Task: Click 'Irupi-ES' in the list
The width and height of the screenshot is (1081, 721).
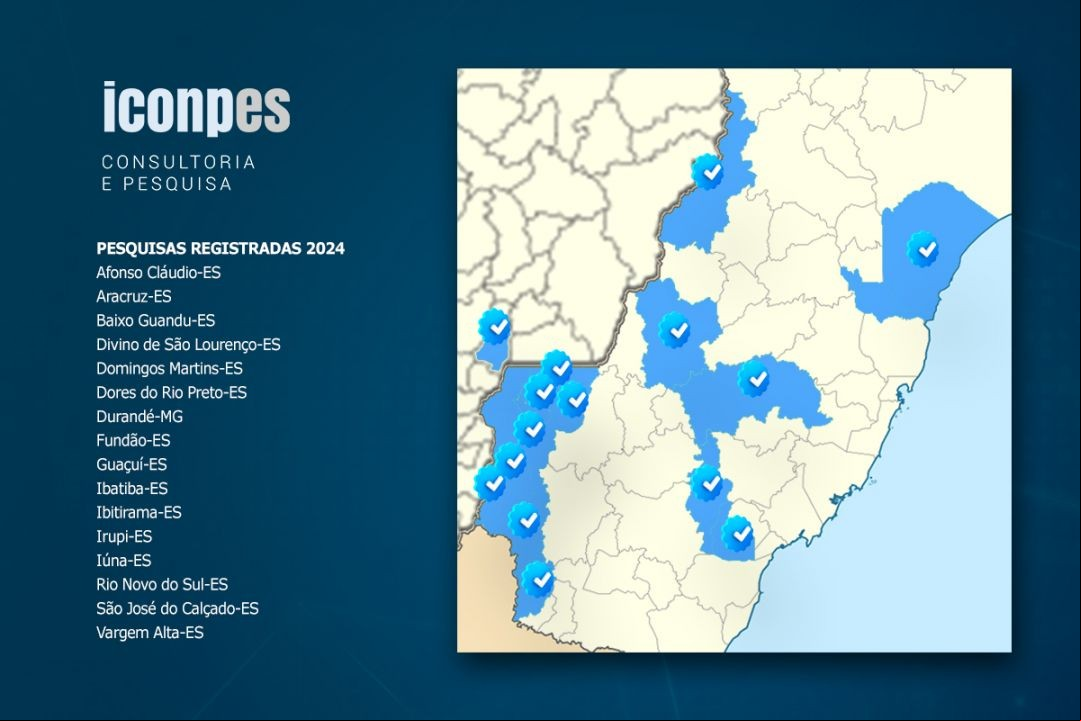Action: tap(124, 536)
